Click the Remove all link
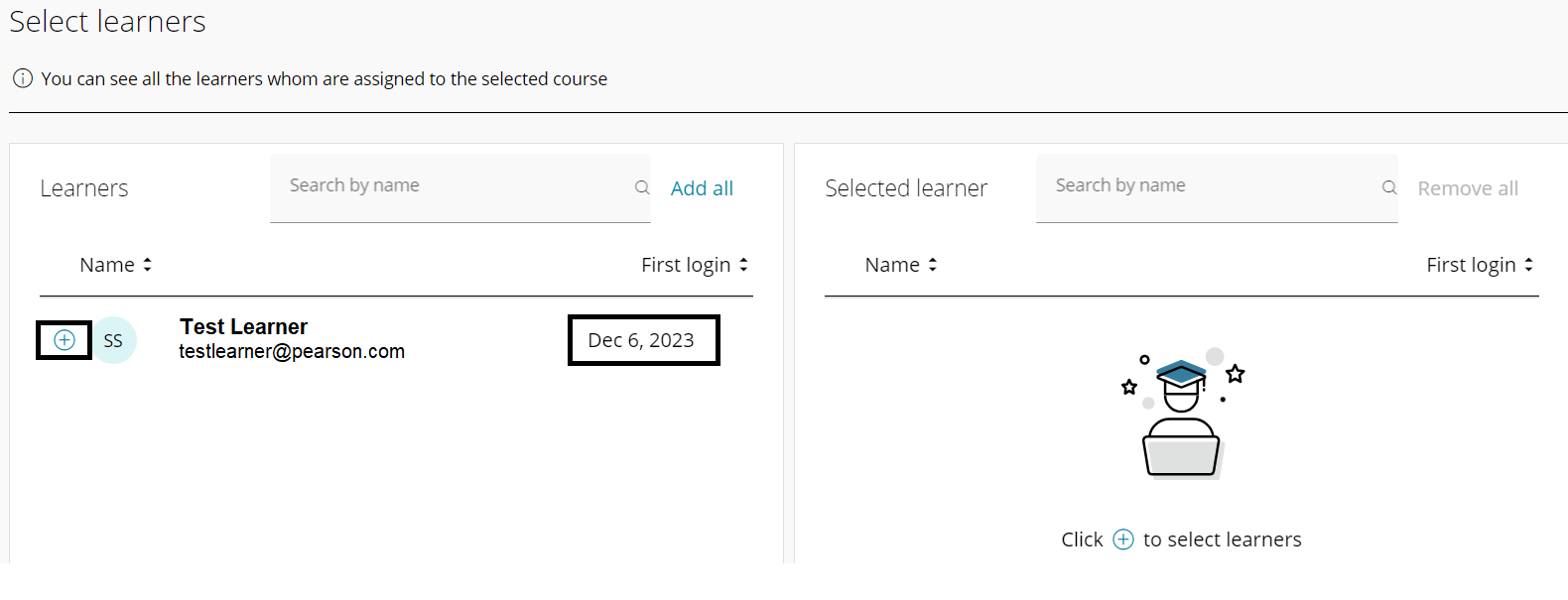The width and height of the screenshot is (1568, 600). (1468, 188)
